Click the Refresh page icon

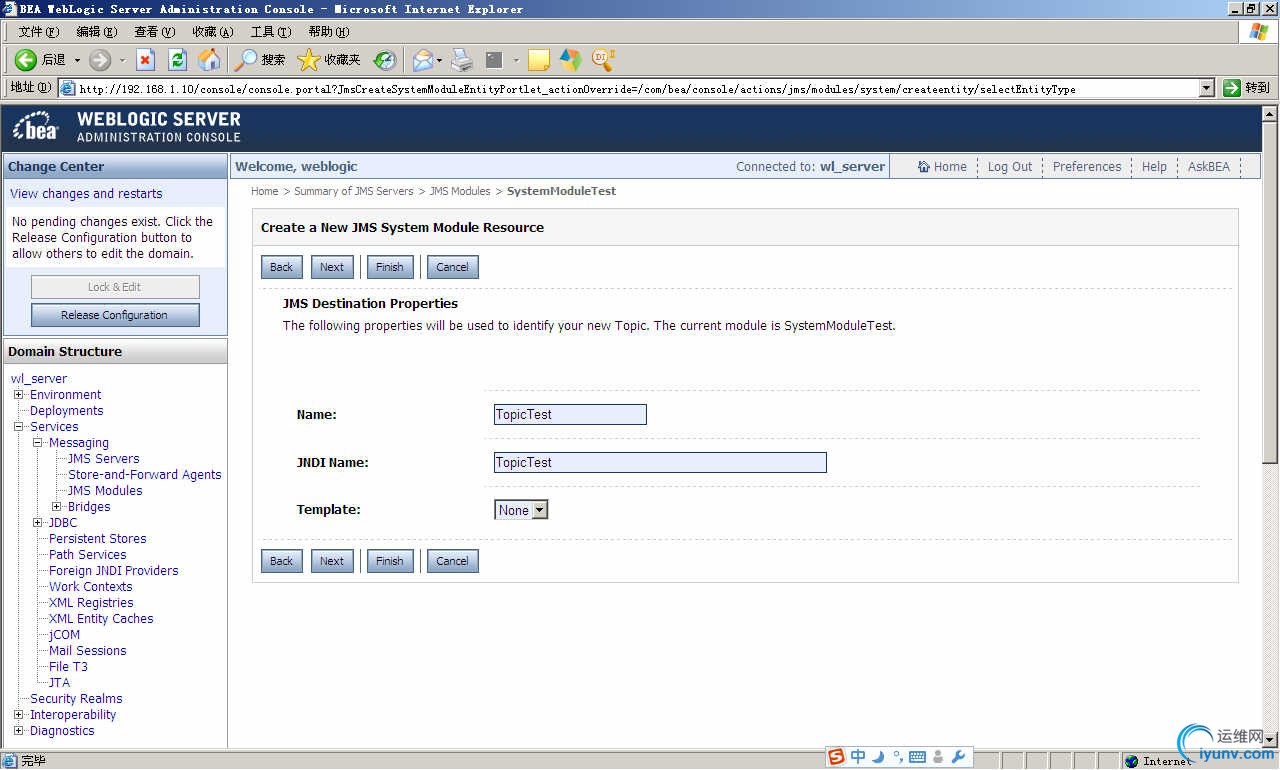point(177,60)
